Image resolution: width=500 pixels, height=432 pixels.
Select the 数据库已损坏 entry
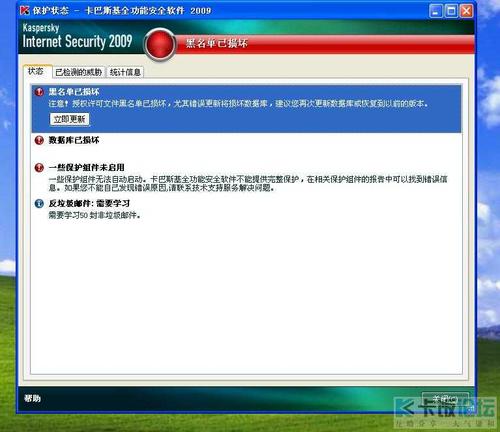pyautogui.click(x=74, y=140)
